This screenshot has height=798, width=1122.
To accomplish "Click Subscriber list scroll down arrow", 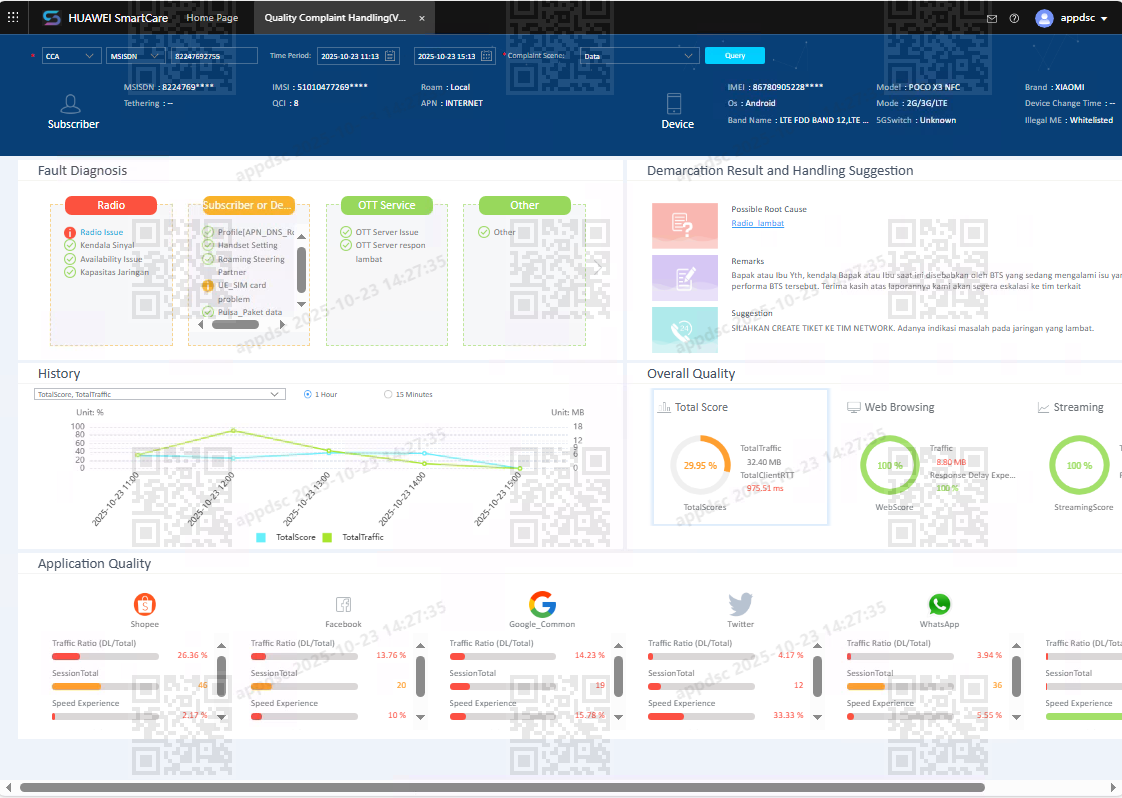I will [301, 305].
